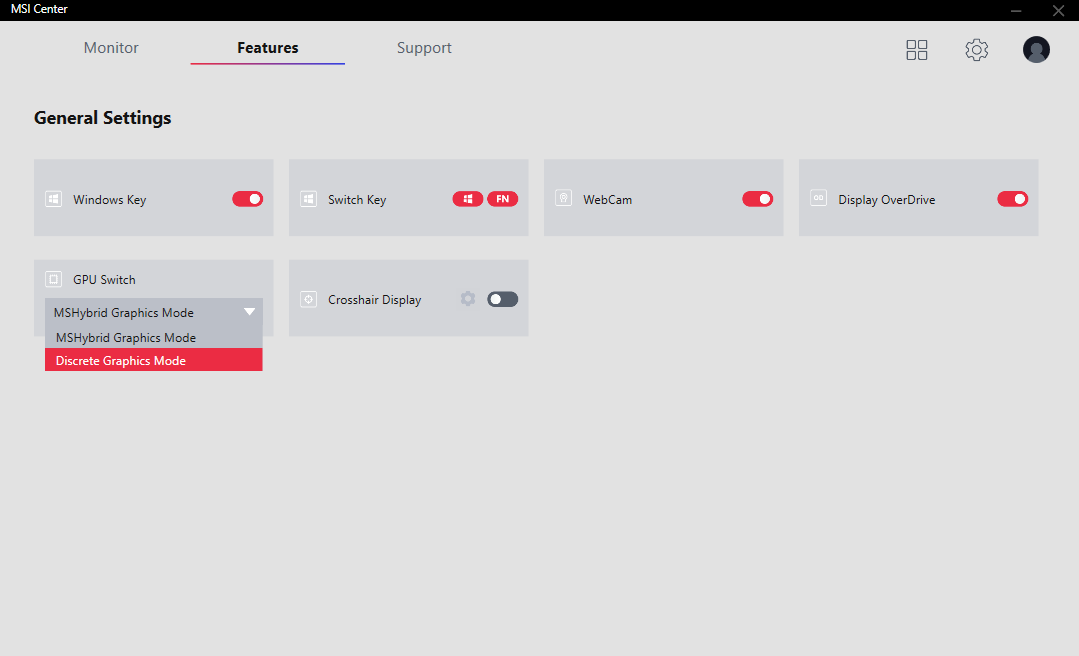Click the GPU mode combo box field
The width and height of the screenshot is (1079, 656).
click(153, 313)
